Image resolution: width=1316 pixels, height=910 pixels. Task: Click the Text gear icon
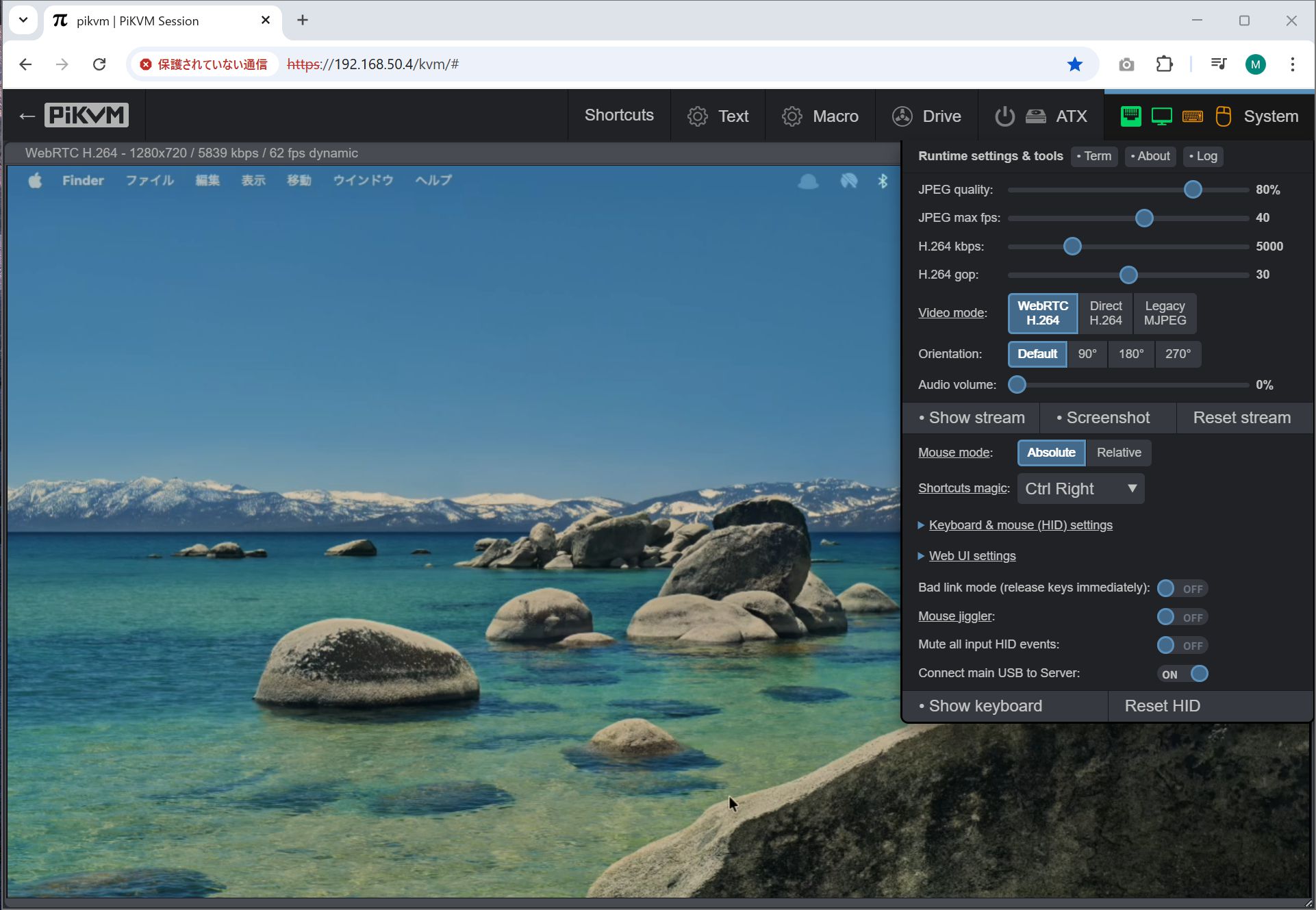(x=697, y=116)
